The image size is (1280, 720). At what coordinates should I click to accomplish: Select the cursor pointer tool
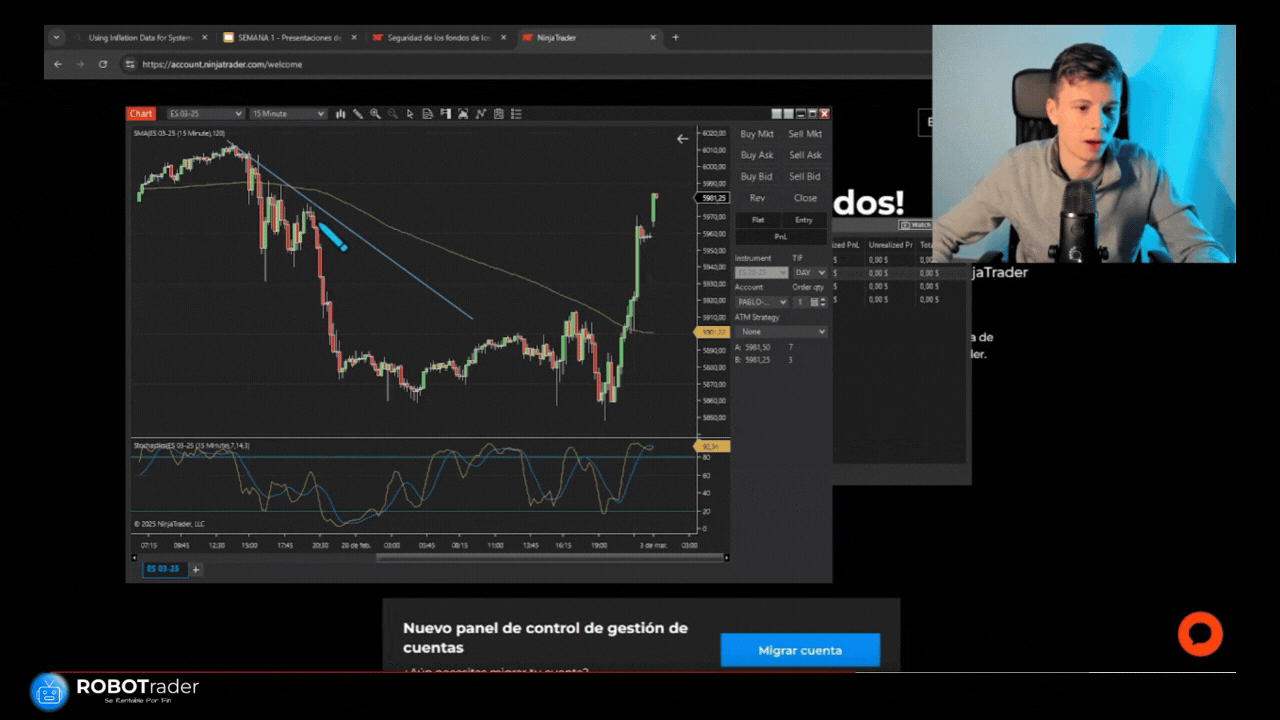tap(410, 114)
